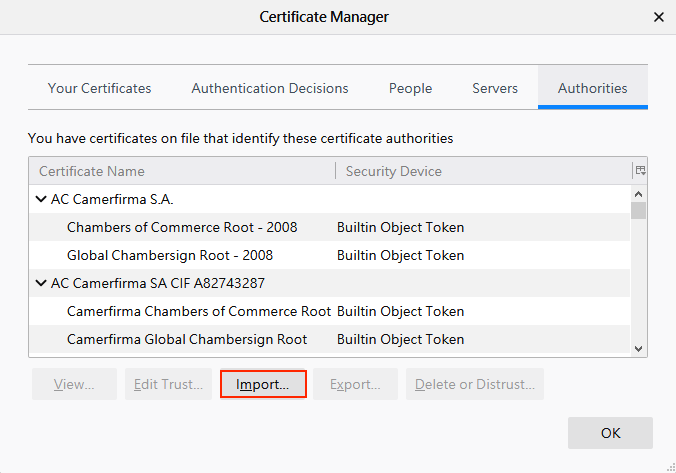Sort by the Security Device column header
The width and height of the screenshot is (676, 473).
pyautogui.click(x=480, y=171)
